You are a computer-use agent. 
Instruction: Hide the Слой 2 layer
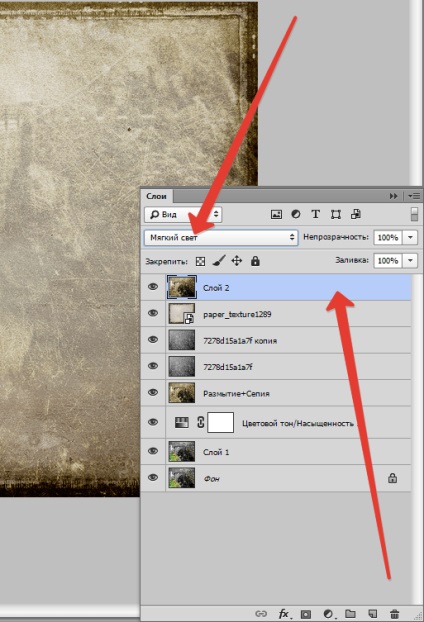pos(153,287)
